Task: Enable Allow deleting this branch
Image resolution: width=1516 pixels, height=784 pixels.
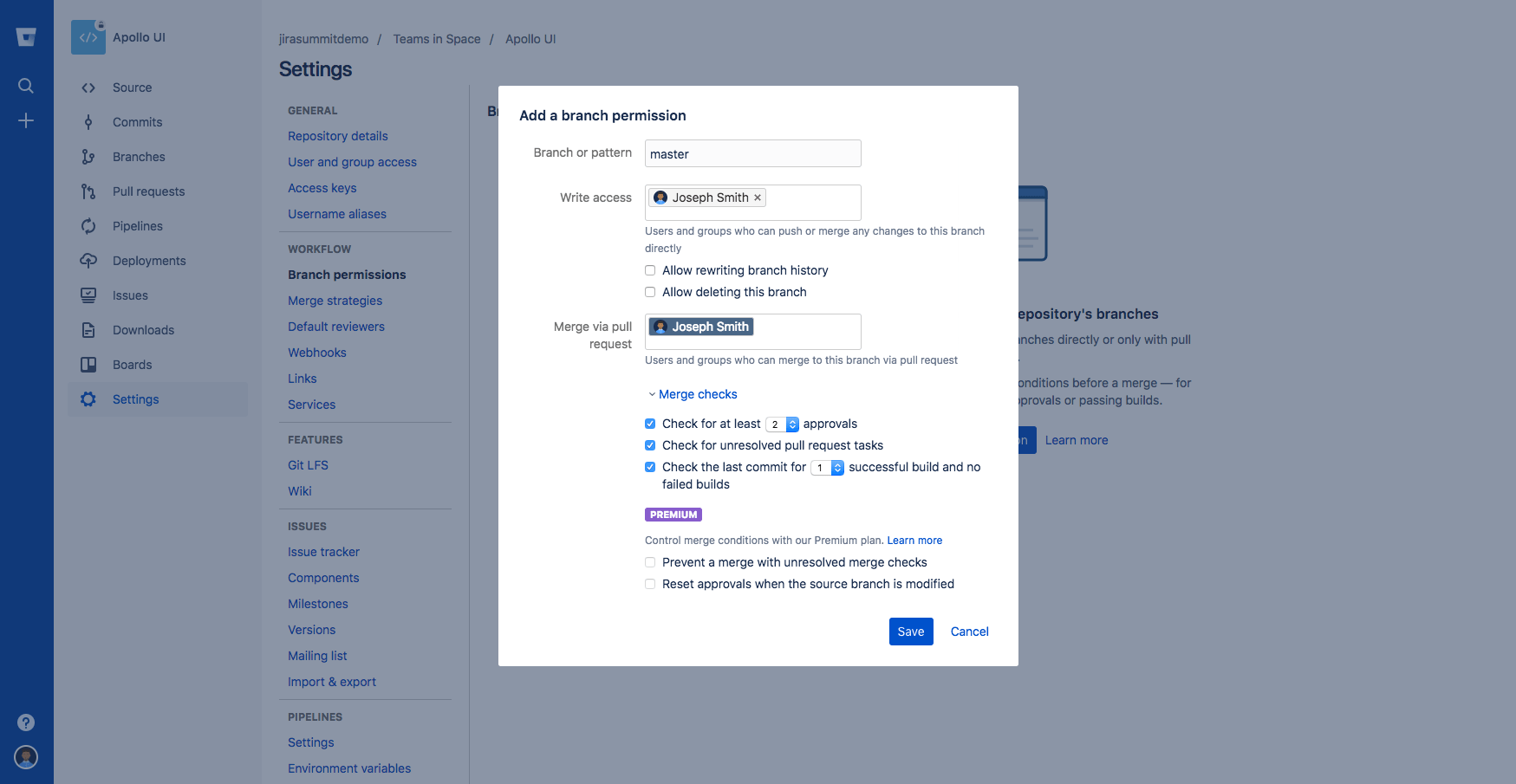Action: [650, 292]
